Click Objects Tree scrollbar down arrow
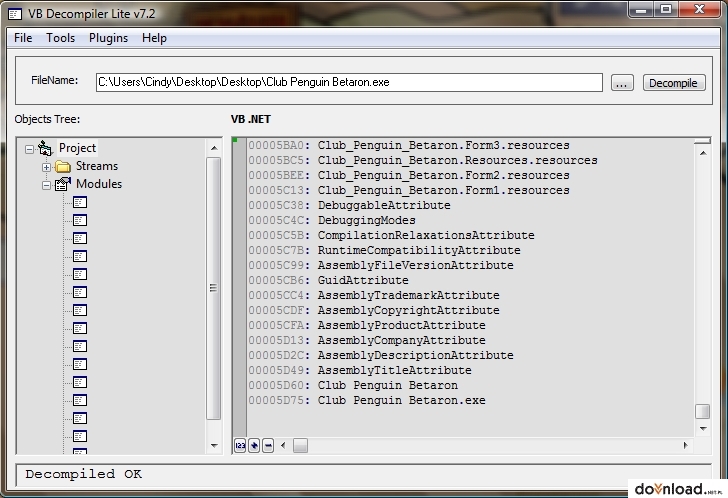The height and width of the screenshot is (498, 728). click(214, 446)
